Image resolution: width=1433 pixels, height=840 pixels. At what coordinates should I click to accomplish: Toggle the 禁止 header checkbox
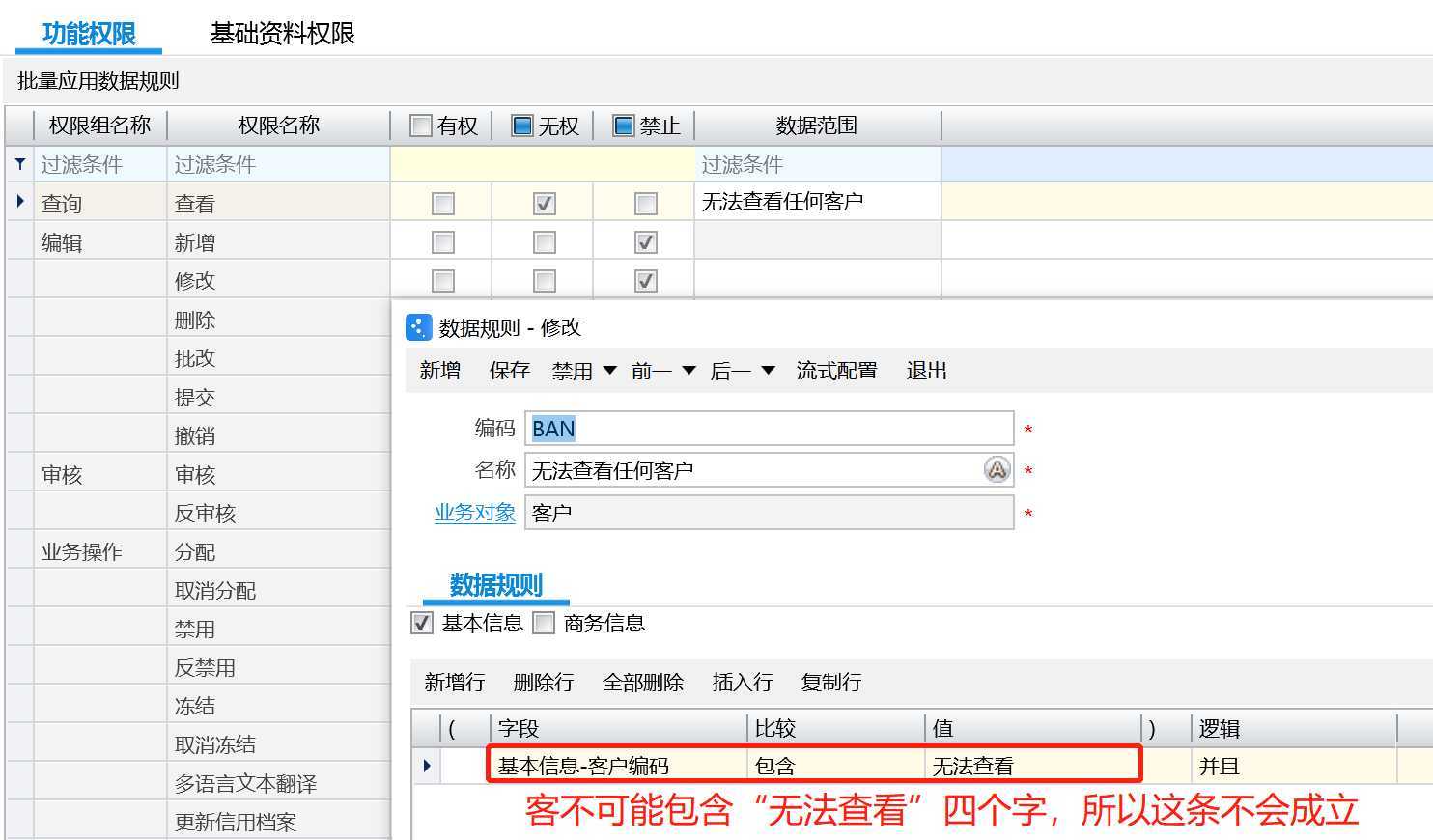624,126
